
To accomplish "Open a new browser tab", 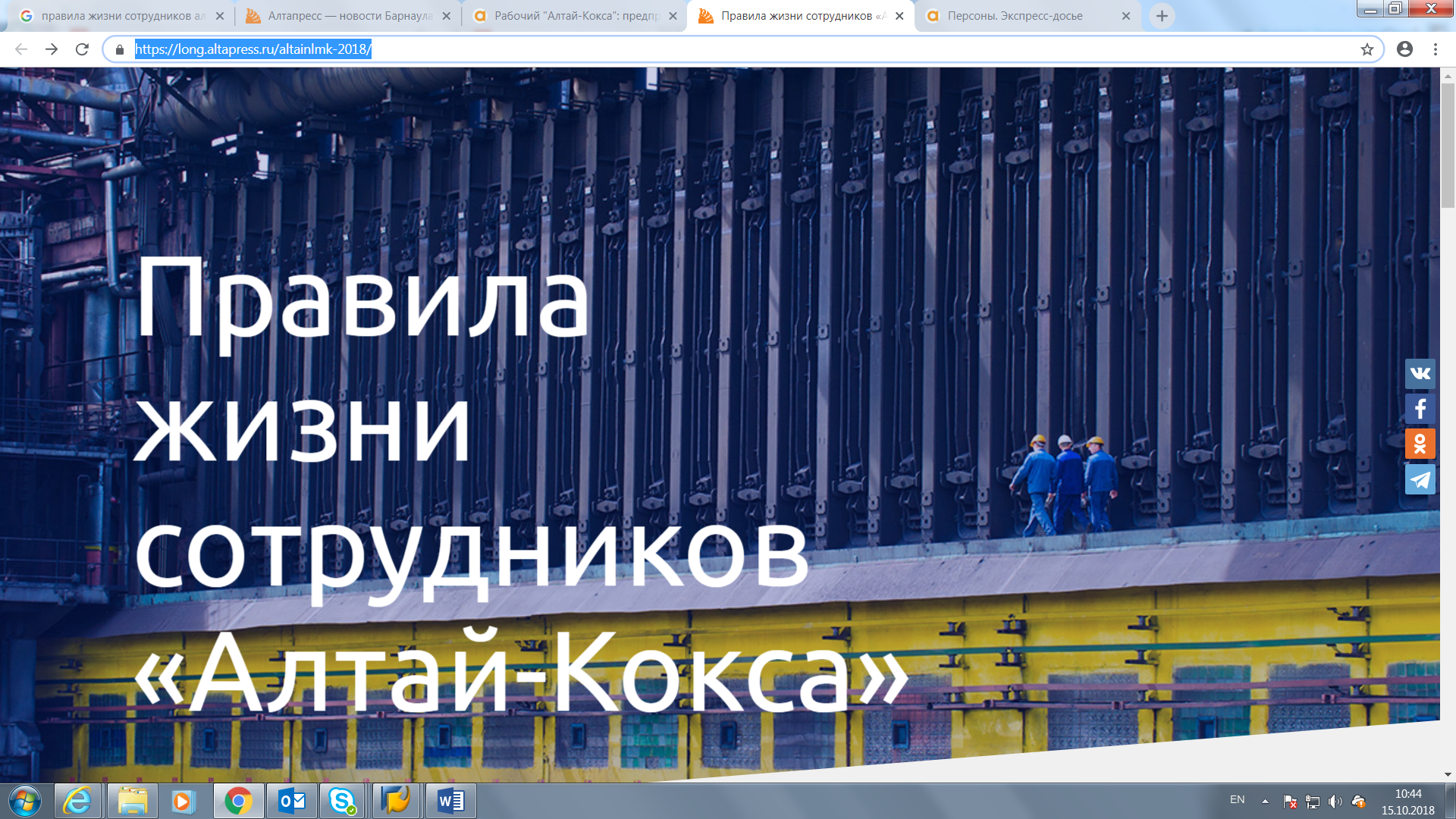I will tap(1162, 16).
